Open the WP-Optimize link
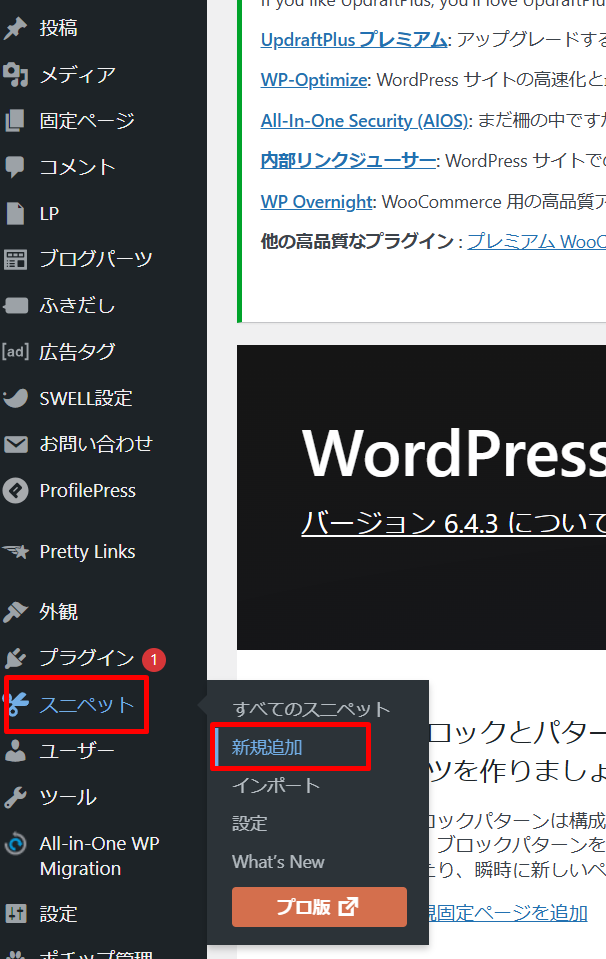This screenshot has height=959, width=606. point(314,80)
